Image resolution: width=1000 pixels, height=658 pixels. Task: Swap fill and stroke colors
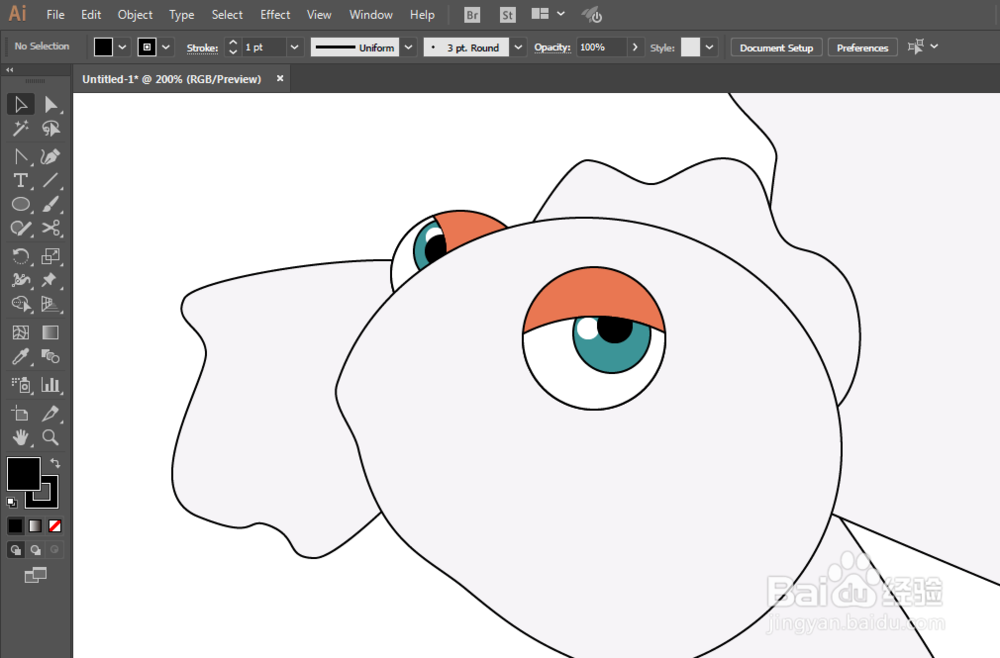click(x=55, y=464)
